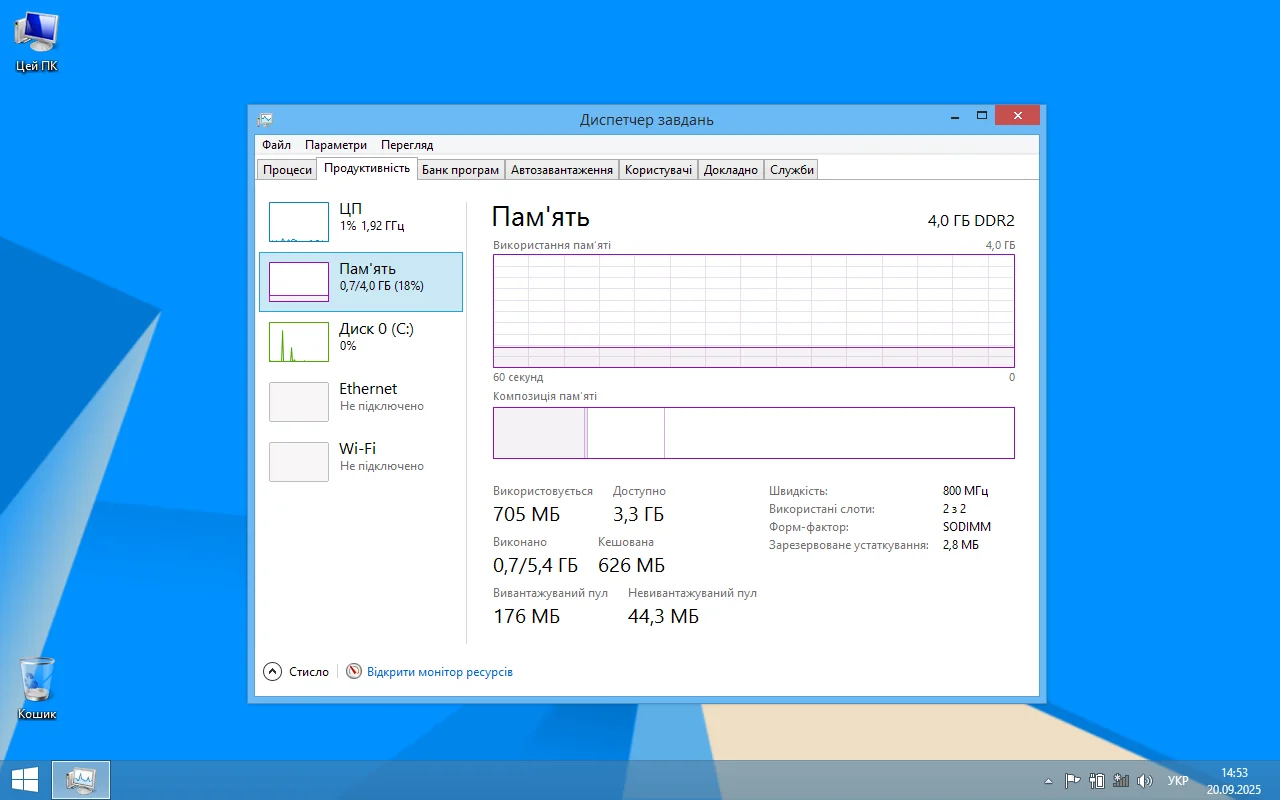1280x800 pixels.
Task: Click the memory composition bar
Action: (753, 433)
